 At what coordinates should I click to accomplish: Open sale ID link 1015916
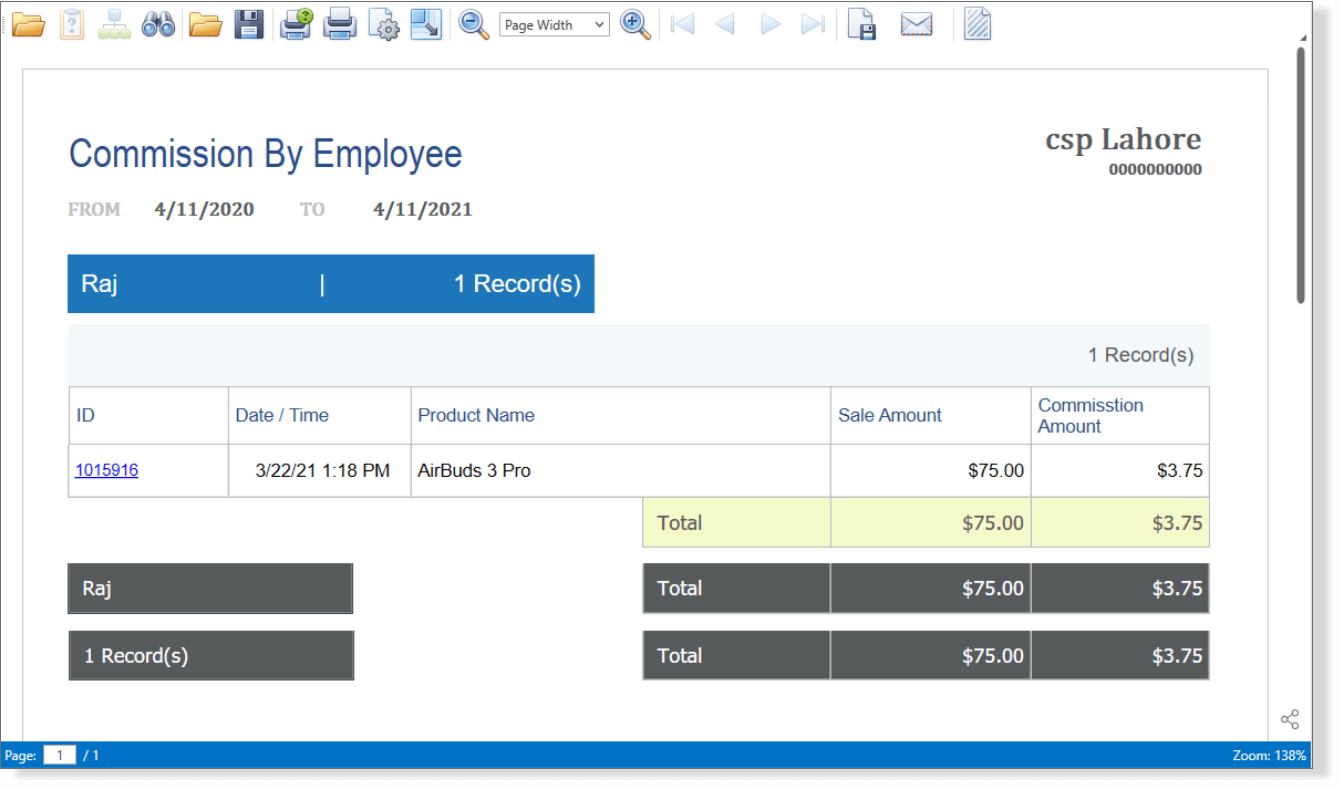(x=106, y=470)
